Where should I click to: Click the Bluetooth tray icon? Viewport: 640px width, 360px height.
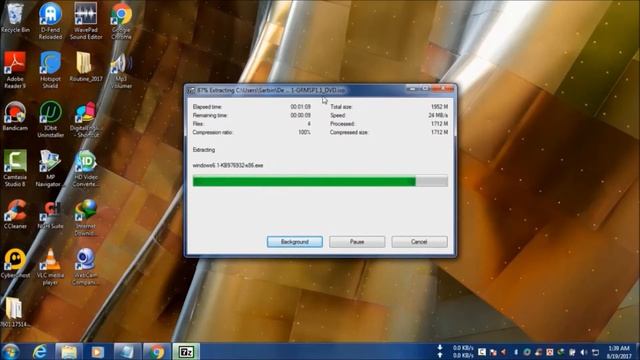click(x=516, y=352)
